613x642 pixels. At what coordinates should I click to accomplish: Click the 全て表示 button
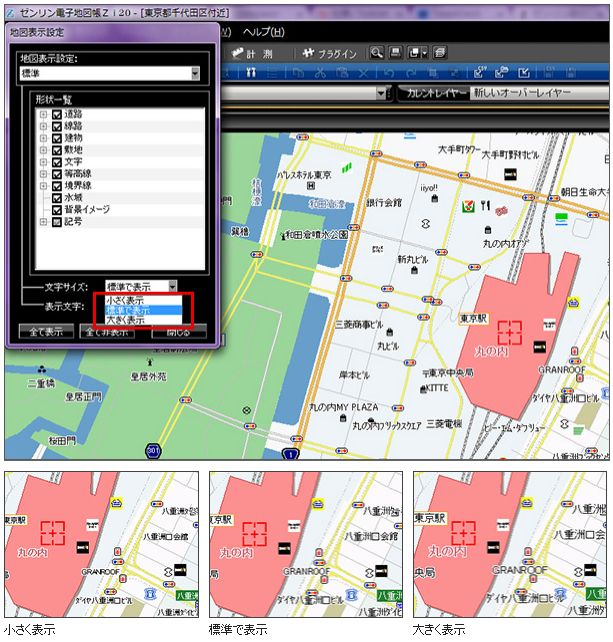pyautogui.click(x=46, y=331)
